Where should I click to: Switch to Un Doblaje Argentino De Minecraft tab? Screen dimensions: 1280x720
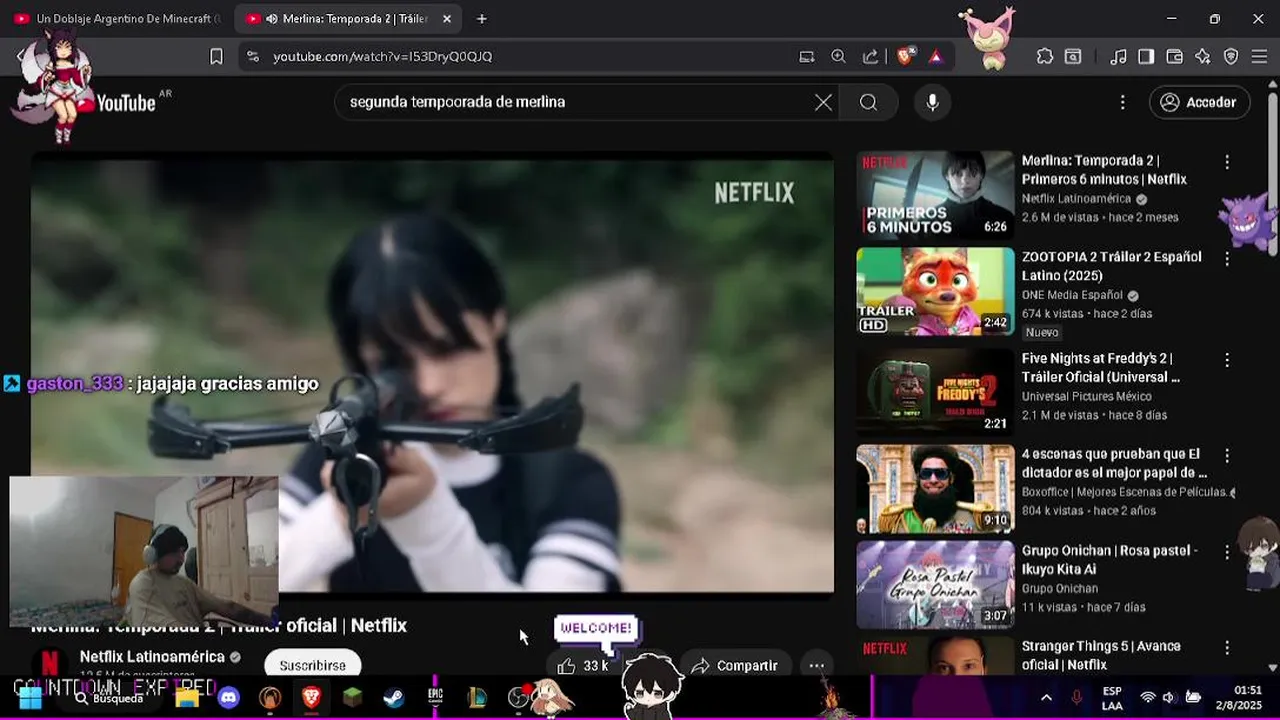[x=118, y=18]
